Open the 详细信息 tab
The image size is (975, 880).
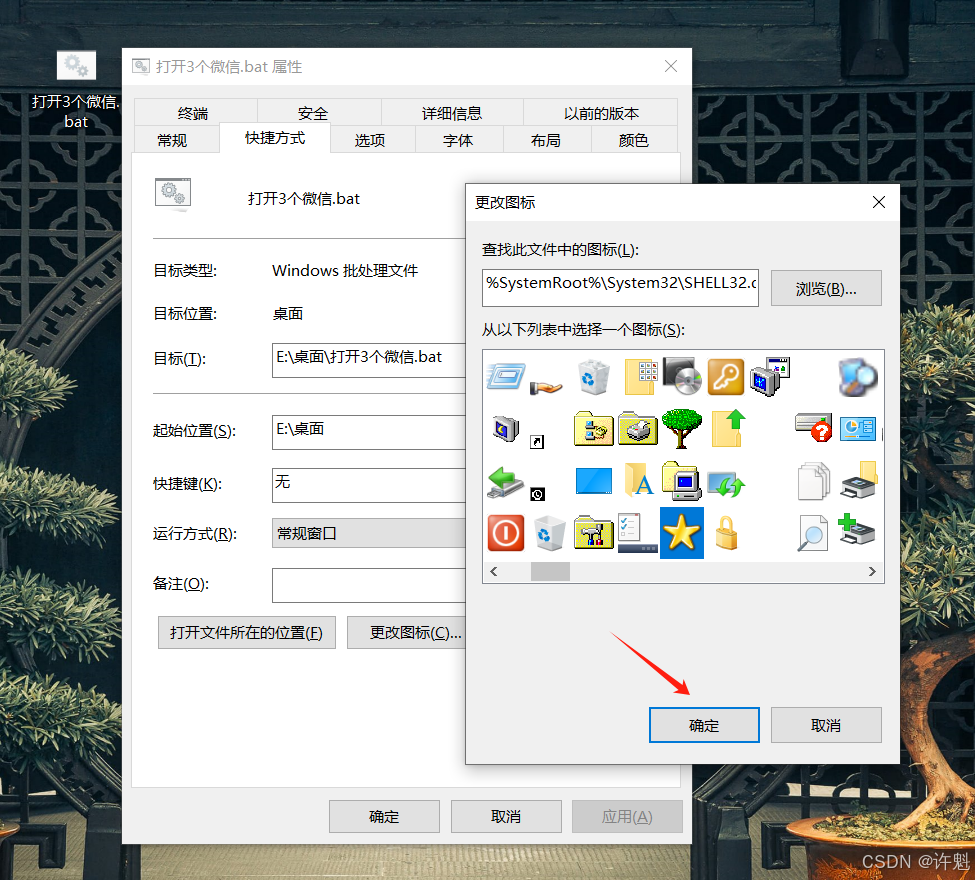pos(452,113)
